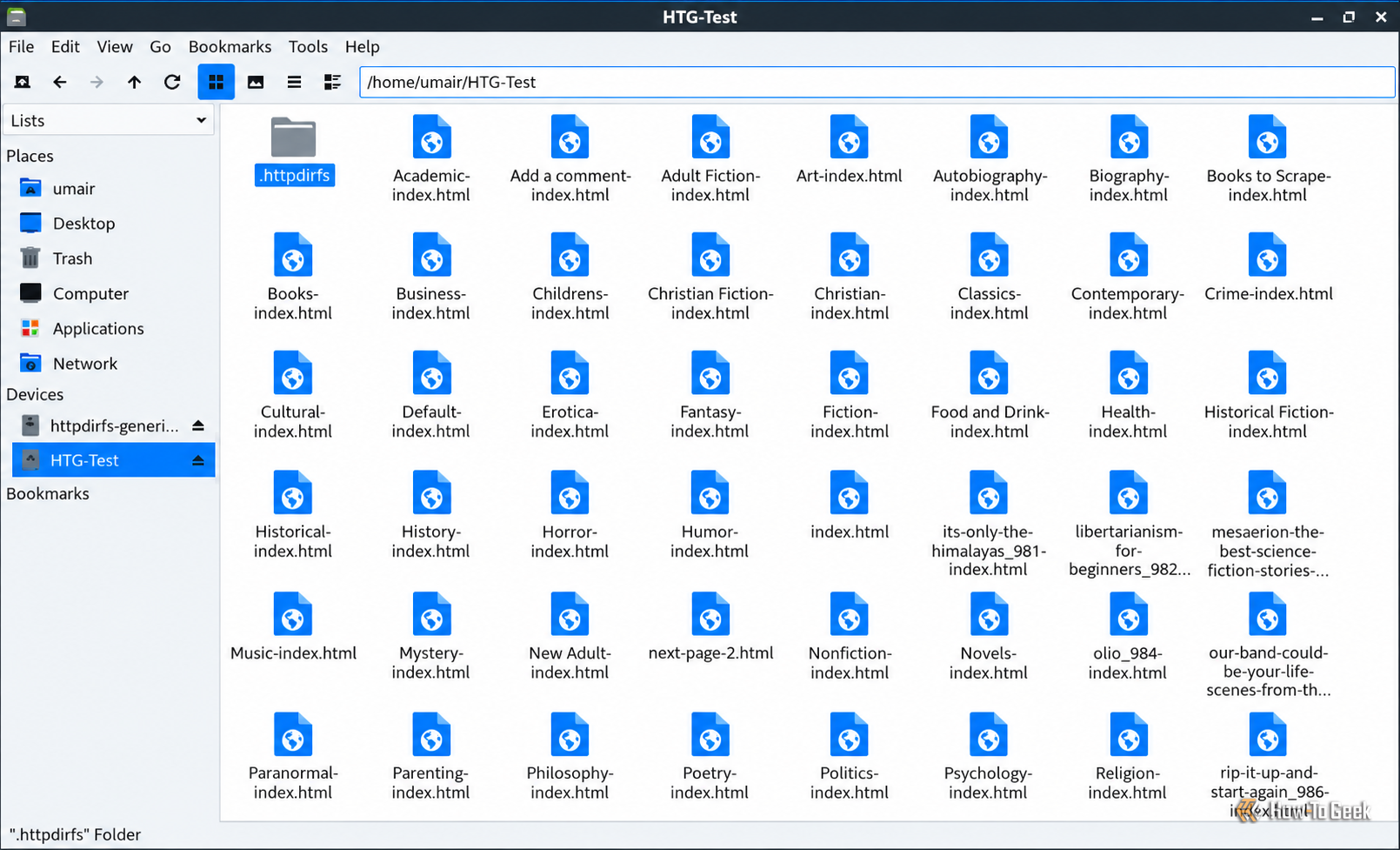Select the olio_984-index.html file
1400x850 pixels.
pos(1128,637)
